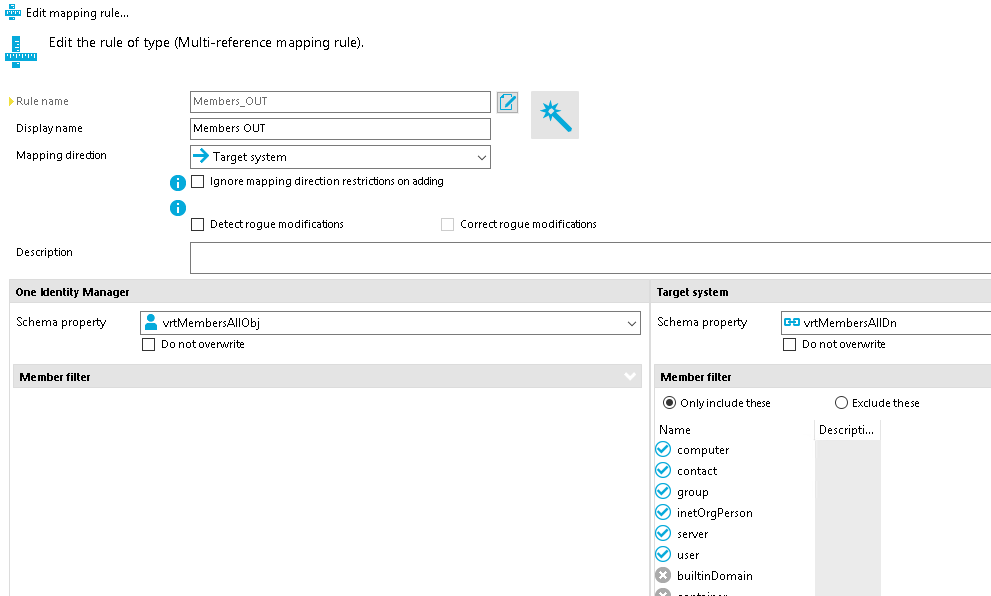Enable the Correct rogue modifications checkbox
The height and width of the screenshot is (596, 991).
tap(447, 224)
